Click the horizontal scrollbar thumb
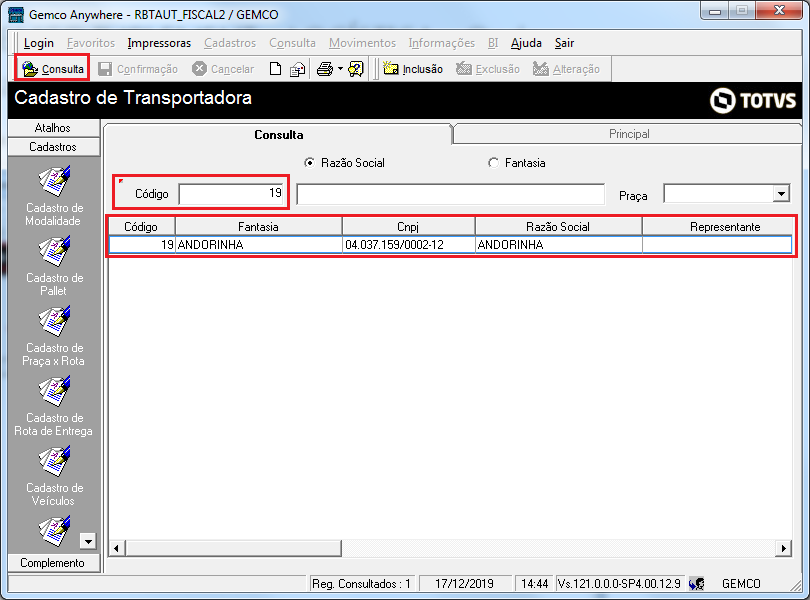The image size is (810, 600). click(233, 548)
